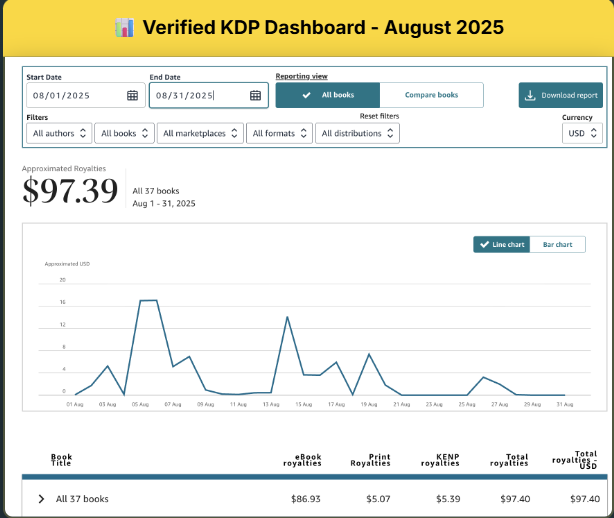Click Download report button
Screen dimensions: 614x518
[x=561, y=95]
